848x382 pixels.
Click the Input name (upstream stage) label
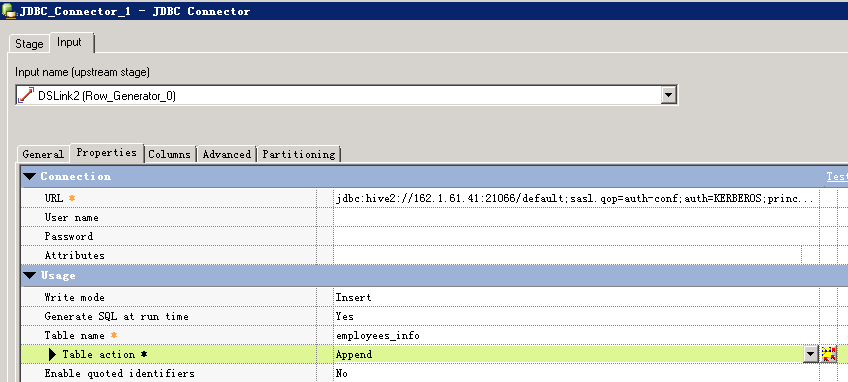pyautogui.click(x=82, y=72)
